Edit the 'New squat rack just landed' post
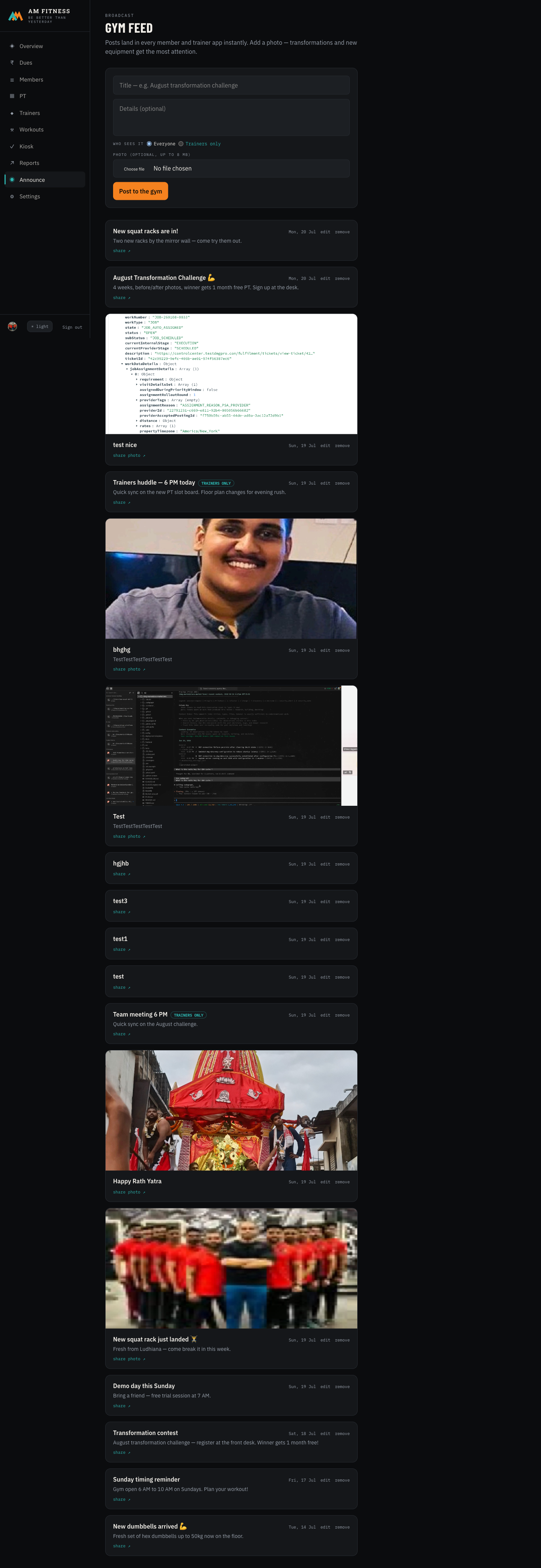This screenshot has width=541, height=1568. pos(326,1340)
